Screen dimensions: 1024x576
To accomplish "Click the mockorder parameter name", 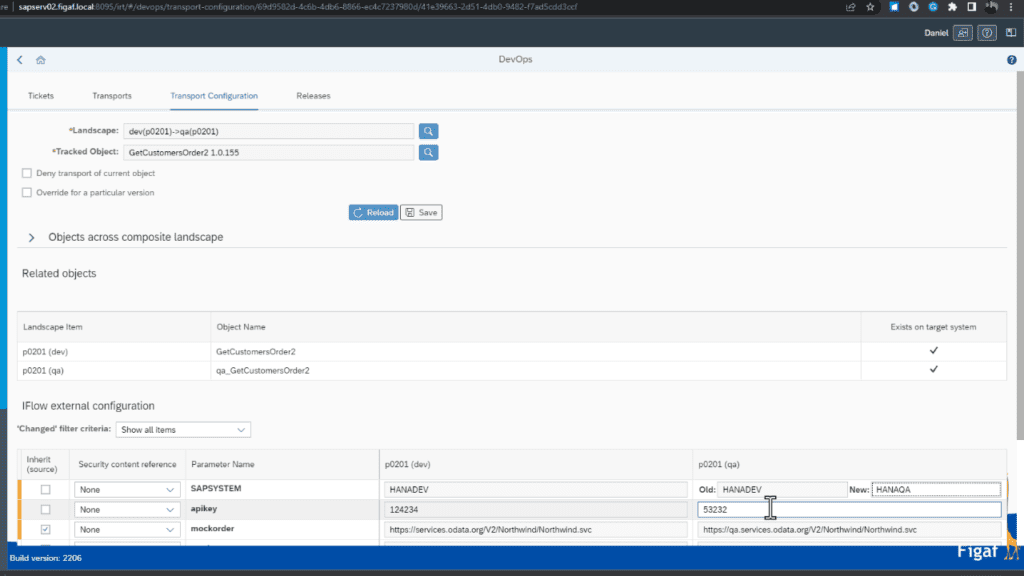I will [212, 528].
